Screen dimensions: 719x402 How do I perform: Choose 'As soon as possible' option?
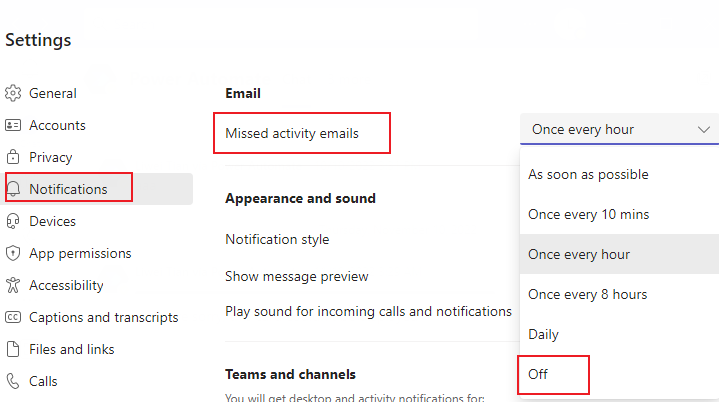619,174
